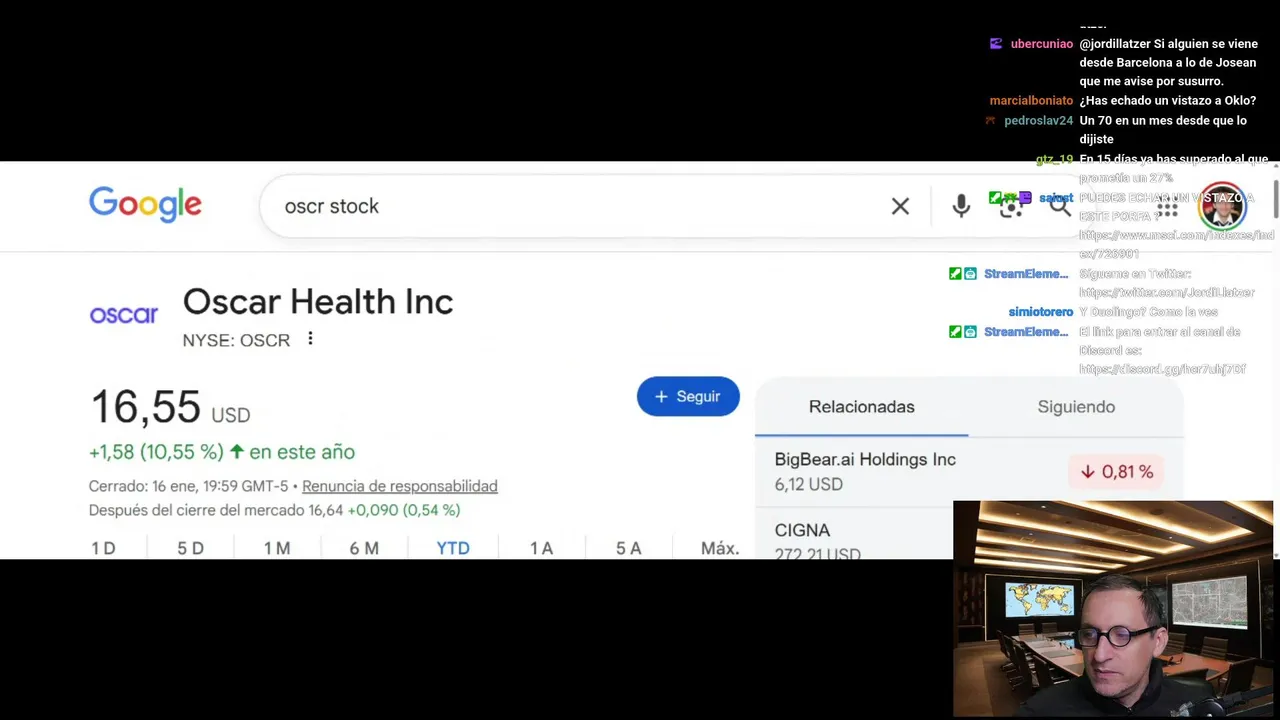Click the Oscar company logo
The width and height of the screenshot is (1280, 720).
pyautogui.click(x=124, y=315)
